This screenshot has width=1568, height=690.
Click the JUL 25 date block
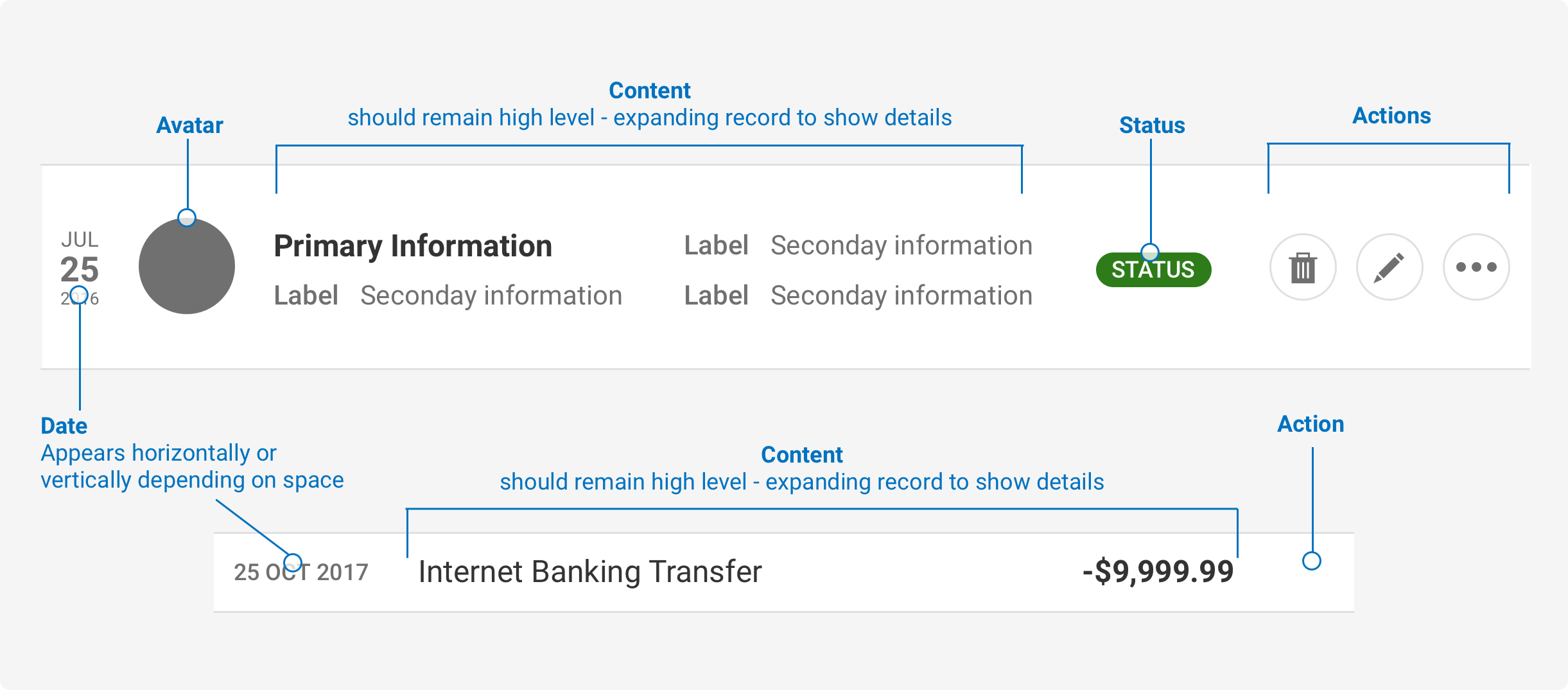coord(80,268)
